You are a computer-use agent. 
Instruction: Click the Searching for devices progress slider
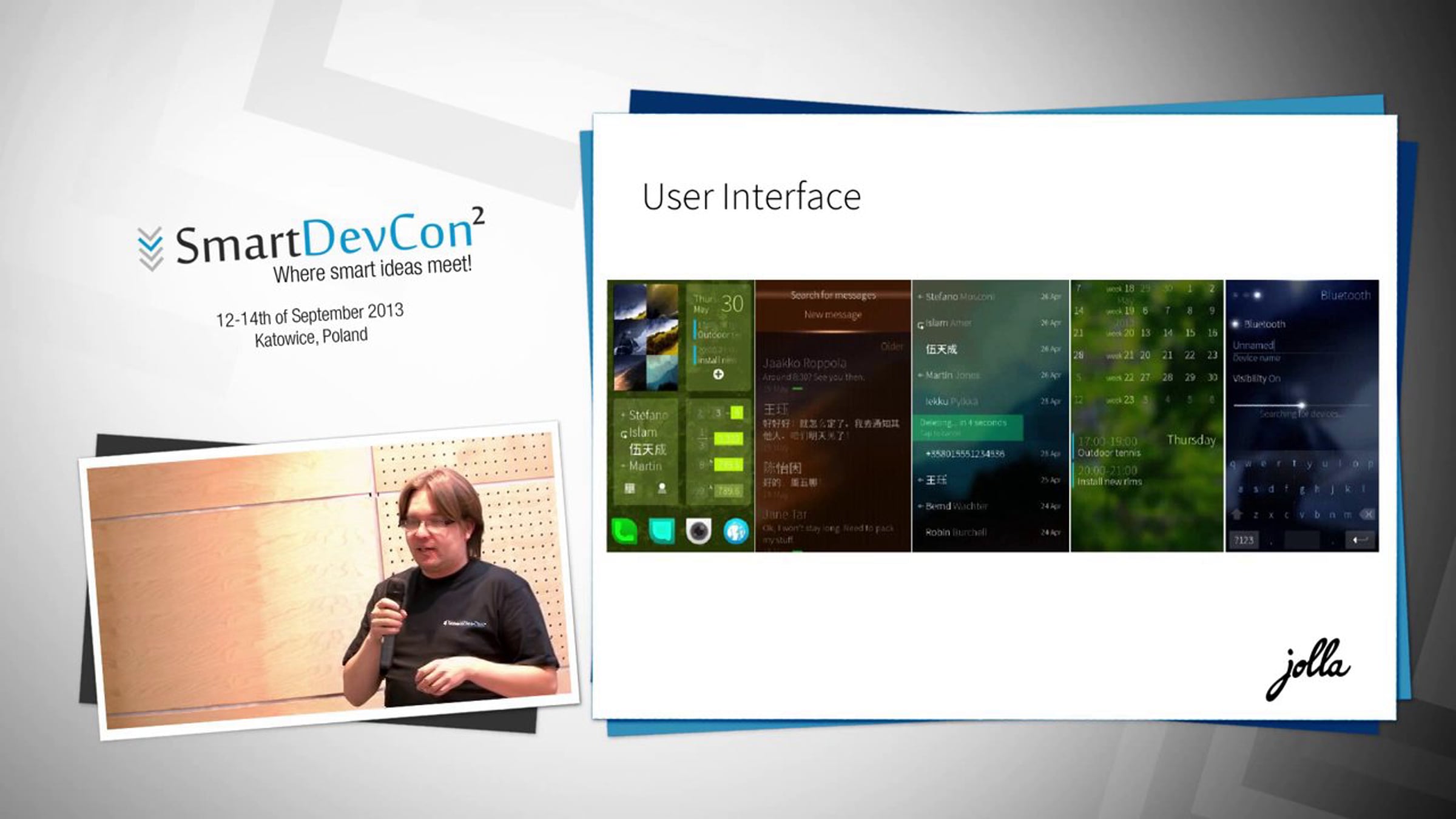click(1301, 405)
